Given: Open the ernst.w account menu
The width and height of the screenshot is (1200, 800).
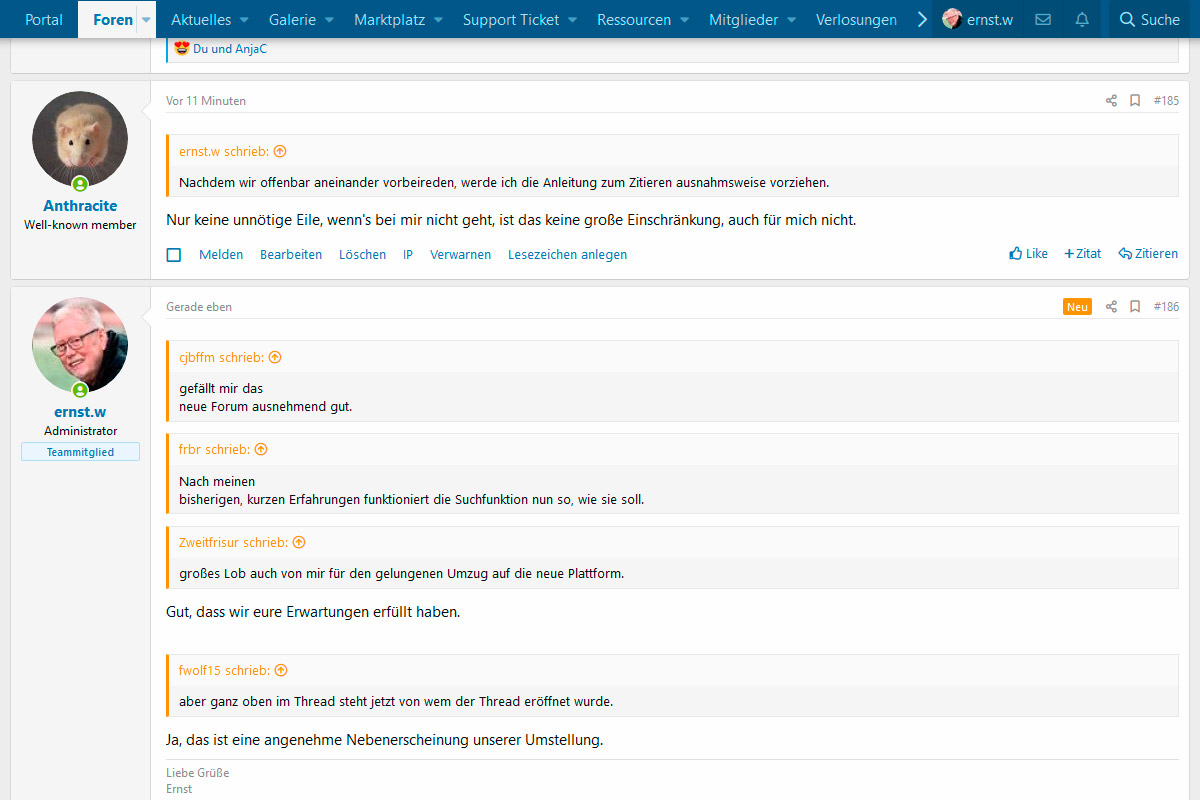Looking at the screenshot, I should pos(977,19).
